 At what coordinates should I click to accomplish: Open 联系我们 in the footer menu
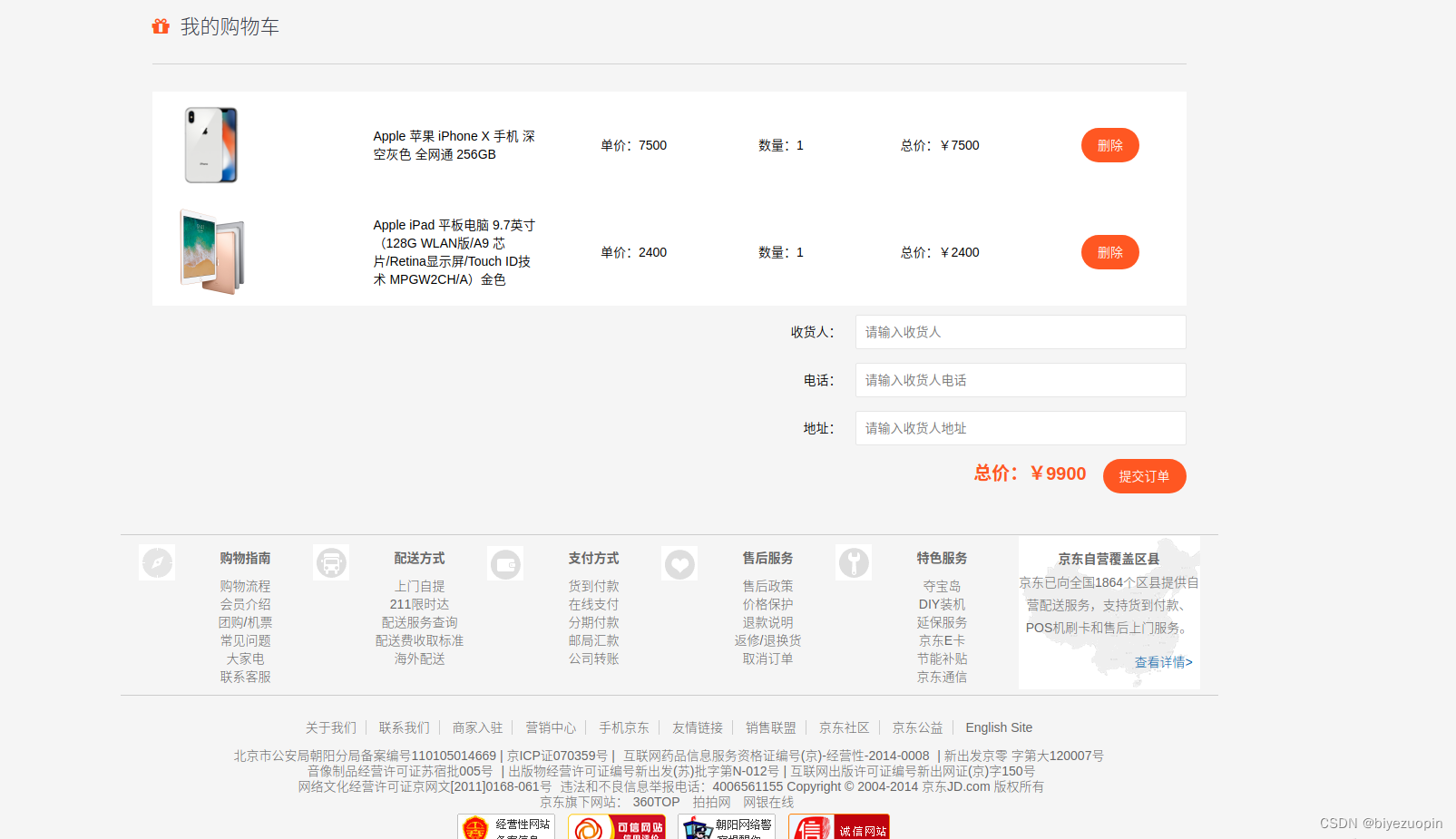[x=405, y=727]
